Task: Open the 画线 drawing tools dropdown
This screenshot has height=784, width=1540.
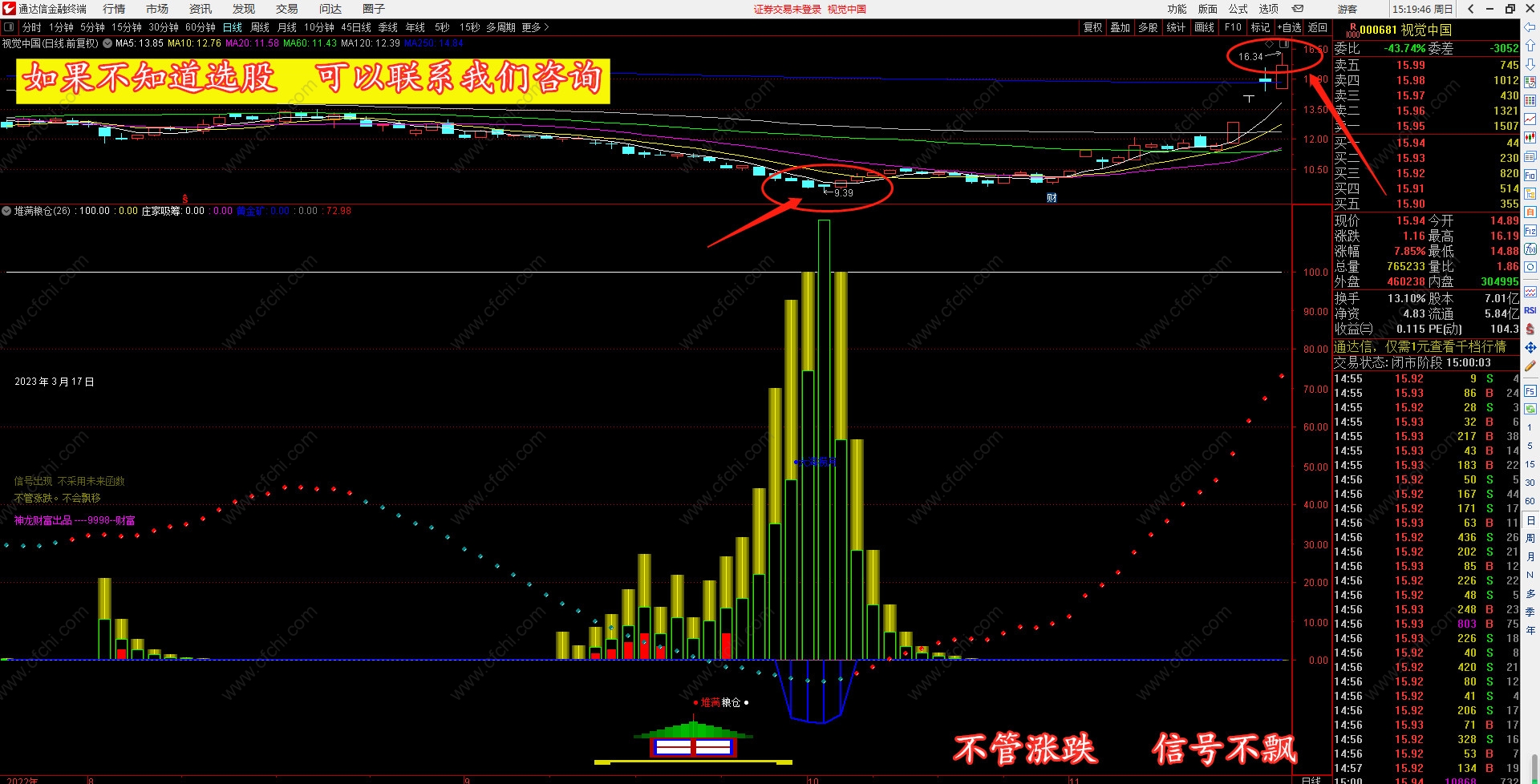Action: point(1205,27)
